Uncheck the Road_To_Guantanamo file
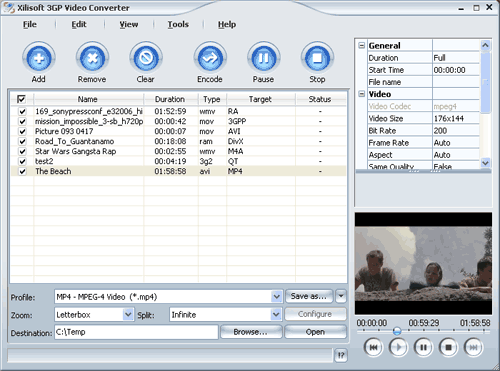500x371 pixels. pyautogui.click(x=22, y=141)
